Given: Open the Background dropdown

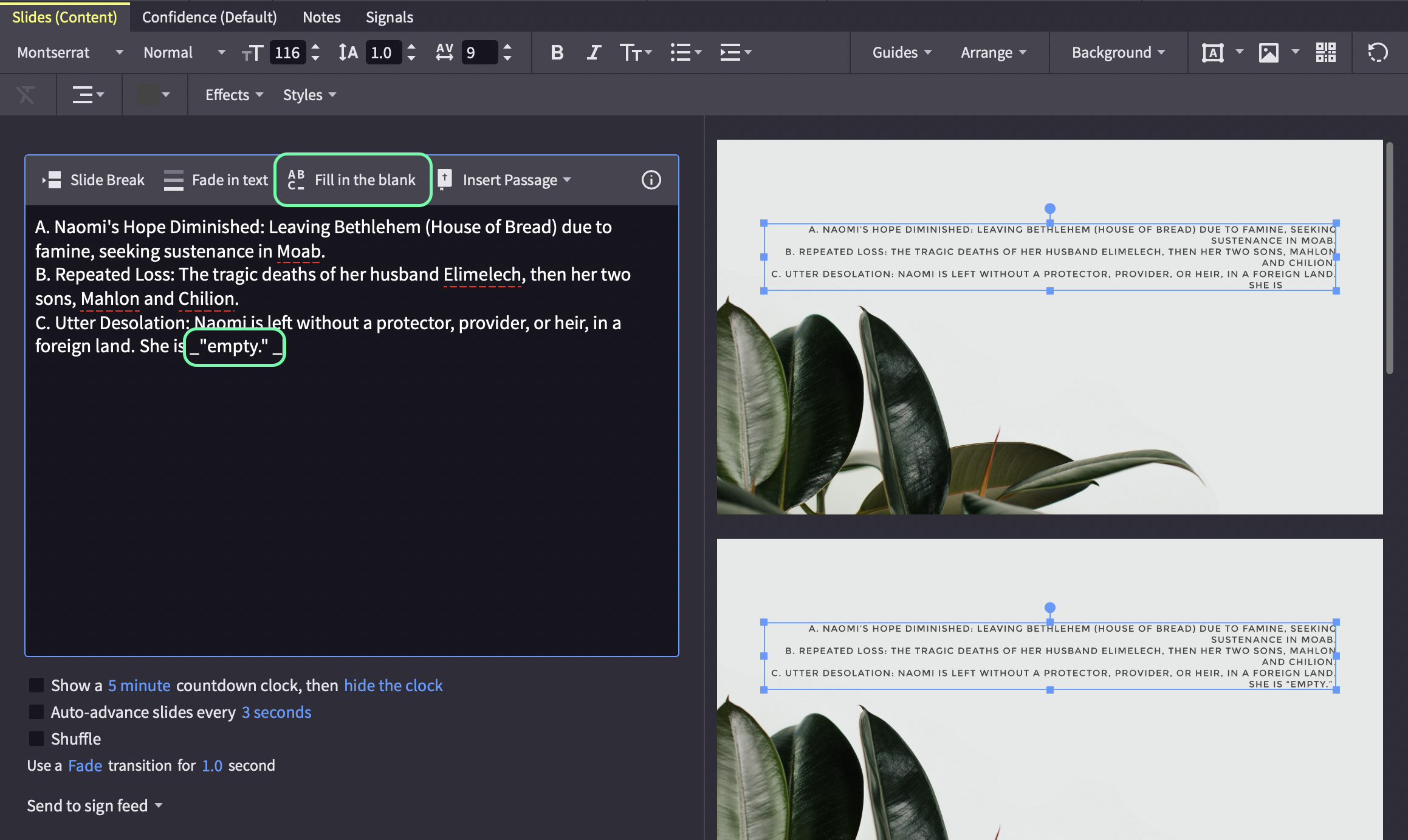Looking at the screenshot, I should click(1118, 53).
